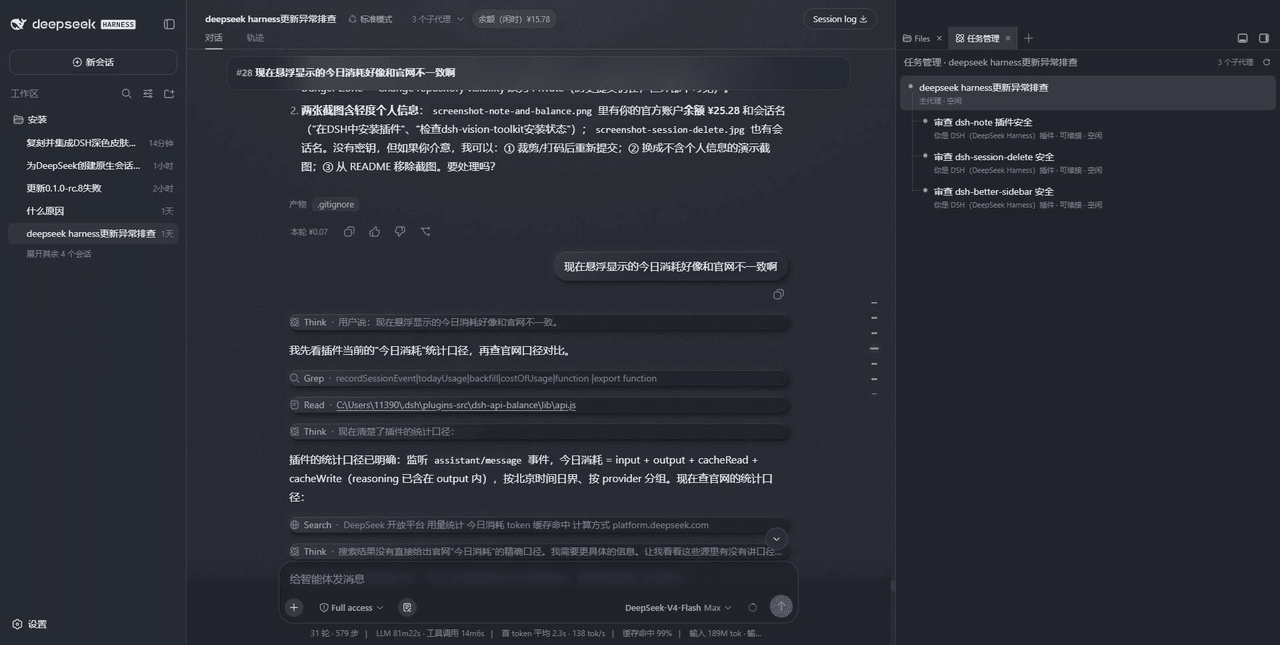
Task: Open workspace filter settings icon
Action: coord(148,93)
